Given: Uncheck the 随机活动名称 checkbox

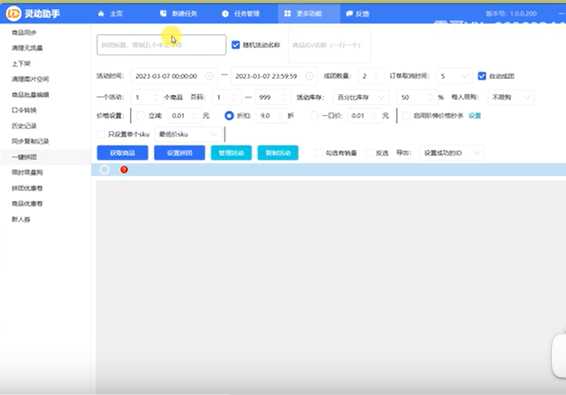Looking at the screenshot, I should [x=236, y=45].
